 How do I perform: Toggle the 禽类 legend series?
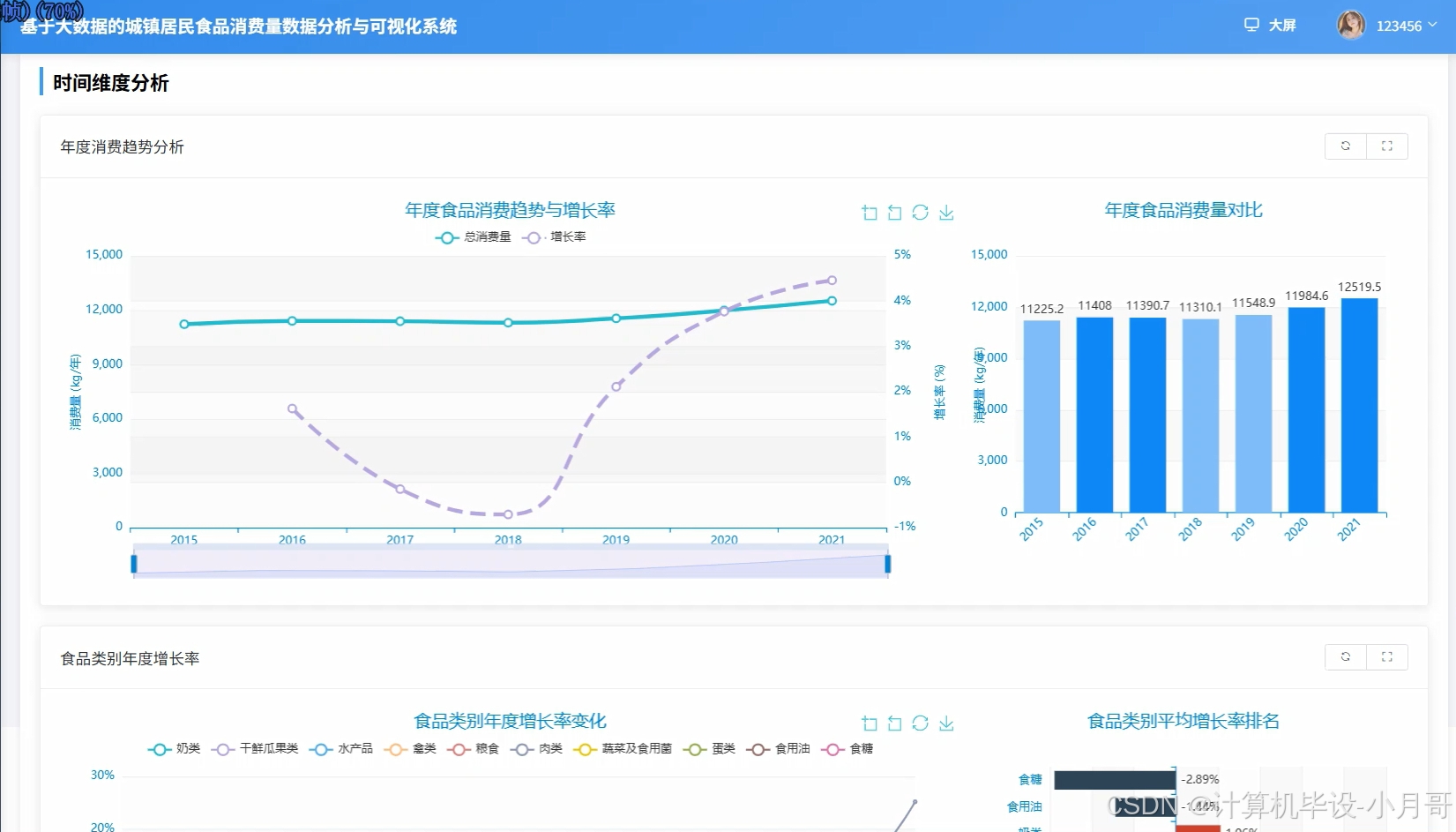(411, 749)
